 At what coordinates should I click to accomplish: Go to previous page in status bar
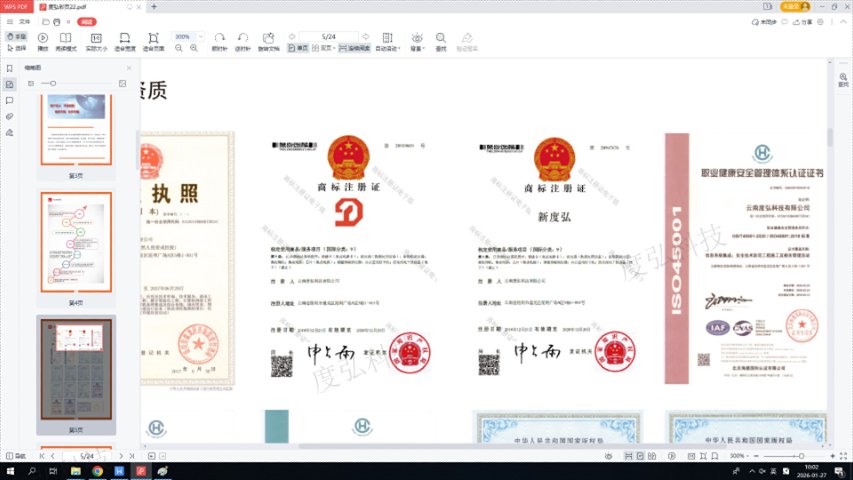click(x=53, y=456)
